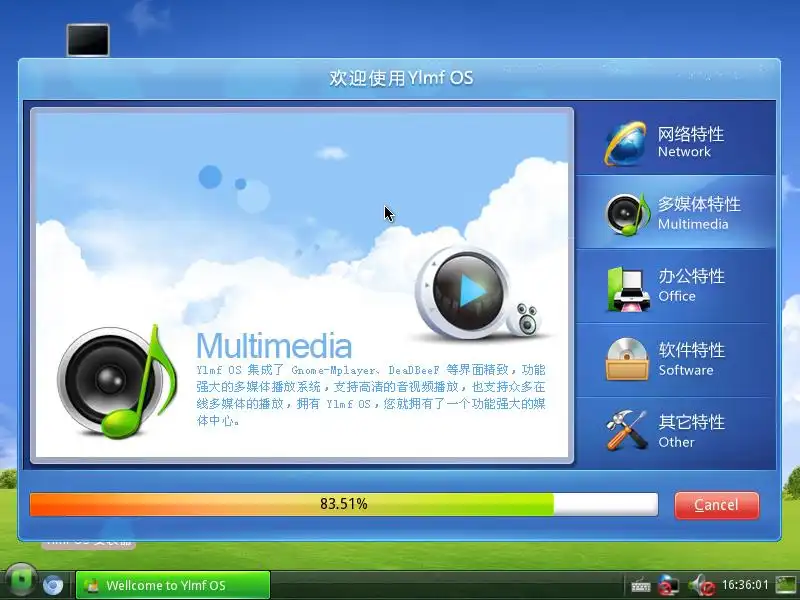
Task: Switch to 多媒体特性 Multimedia tab
Action: 676,212
